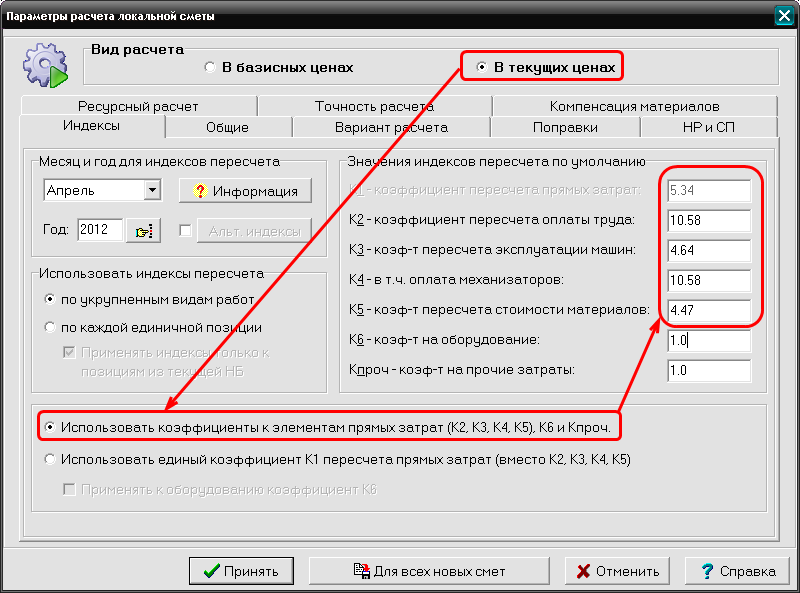This screenshot has height=593, width=800.
Task: Click the K4 mechanics pay field
Action: (709, 280)
